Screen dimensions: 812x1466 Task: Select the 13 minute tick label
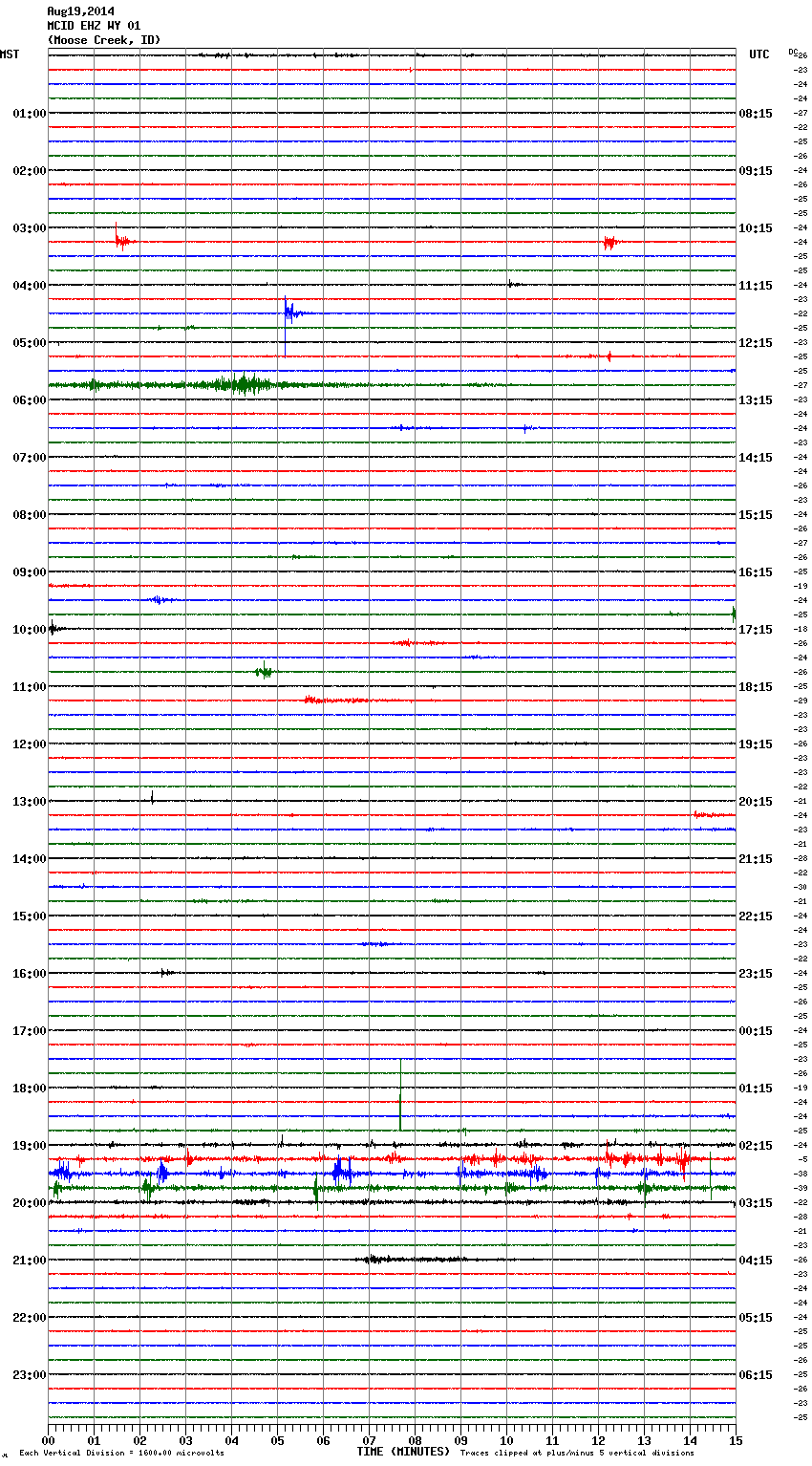644,1440
